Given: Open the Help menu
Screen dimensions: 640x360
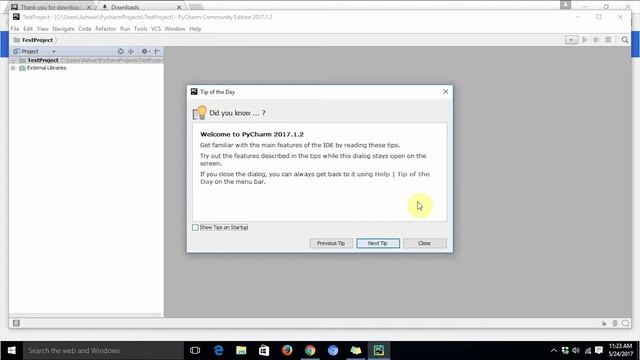Looking at the screenshot, I should point(195,29).
